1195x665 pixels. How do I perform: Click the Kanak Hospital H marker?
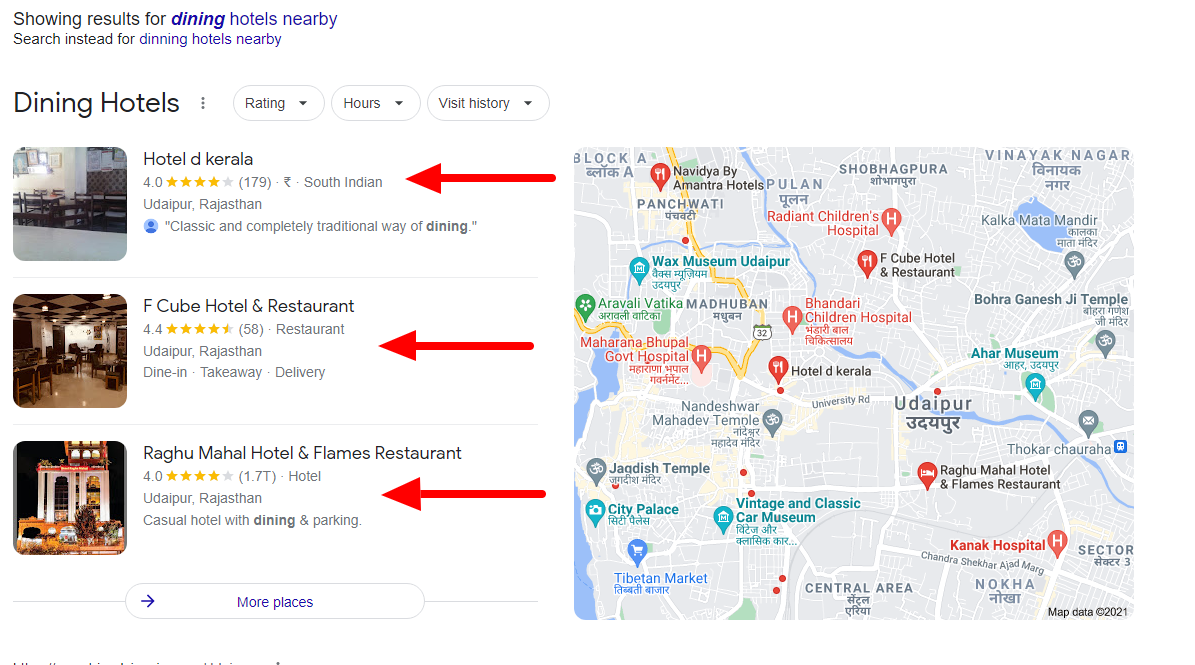point(1057,542)
